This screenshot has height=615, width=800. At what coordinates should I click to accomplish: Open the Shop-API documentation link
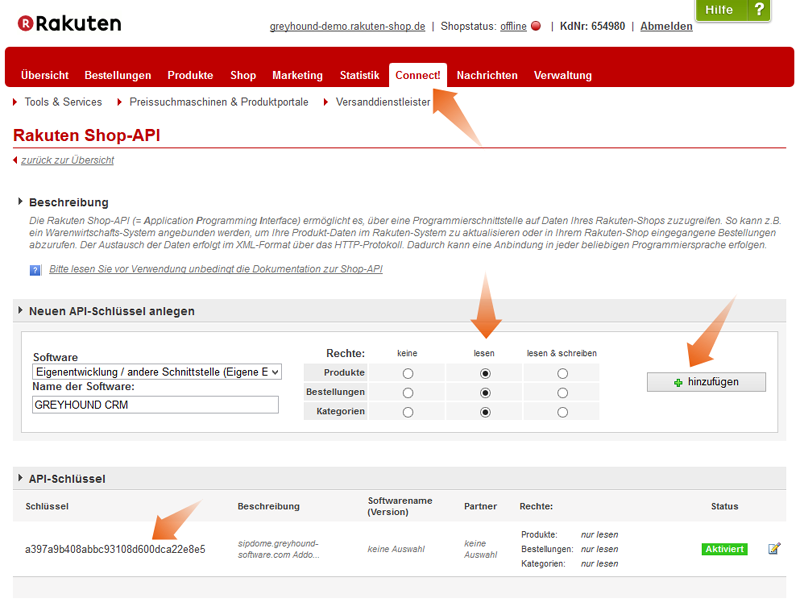tap(216, 269)
